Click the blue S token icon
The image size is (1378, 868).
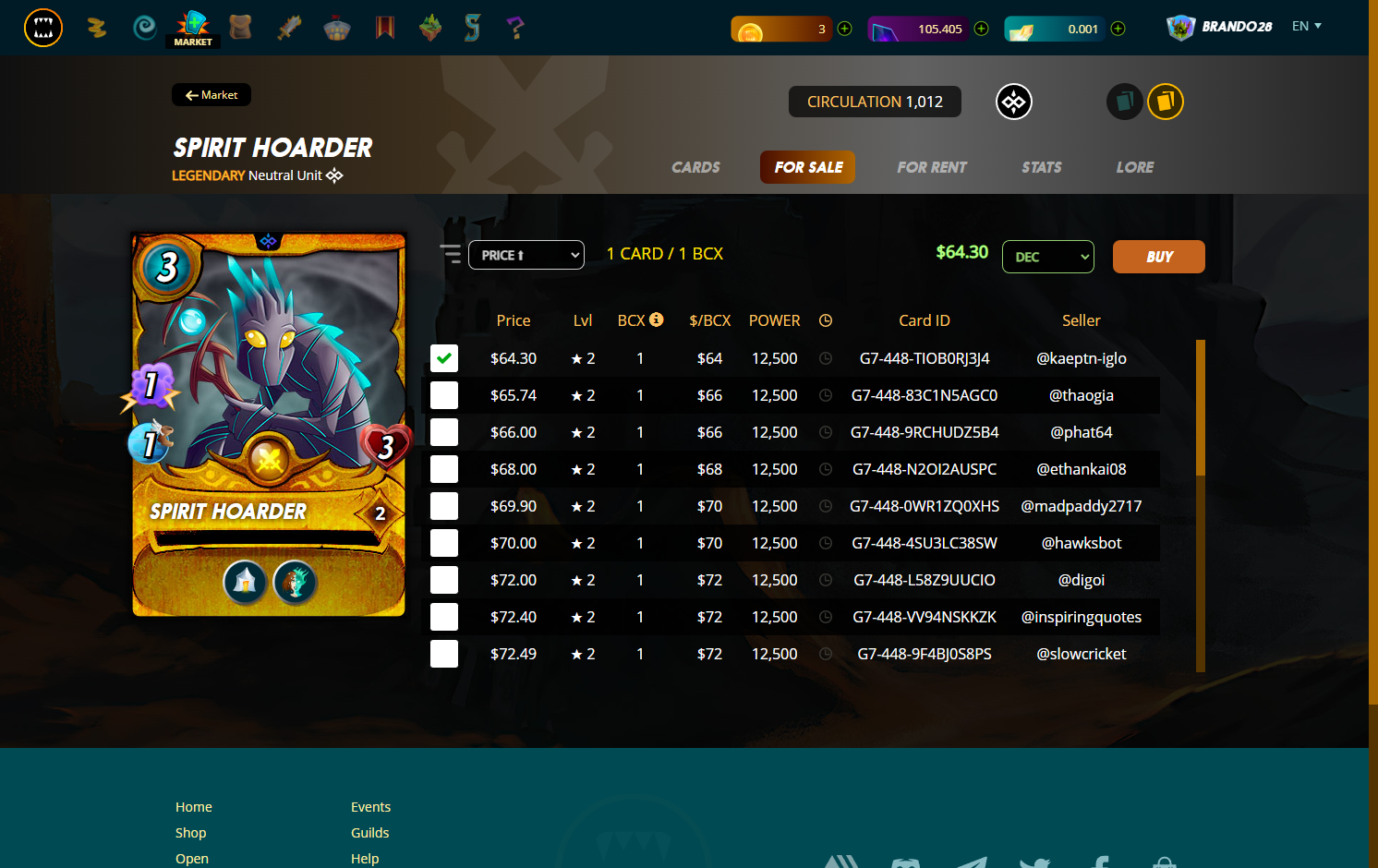(x=472, y=28)
